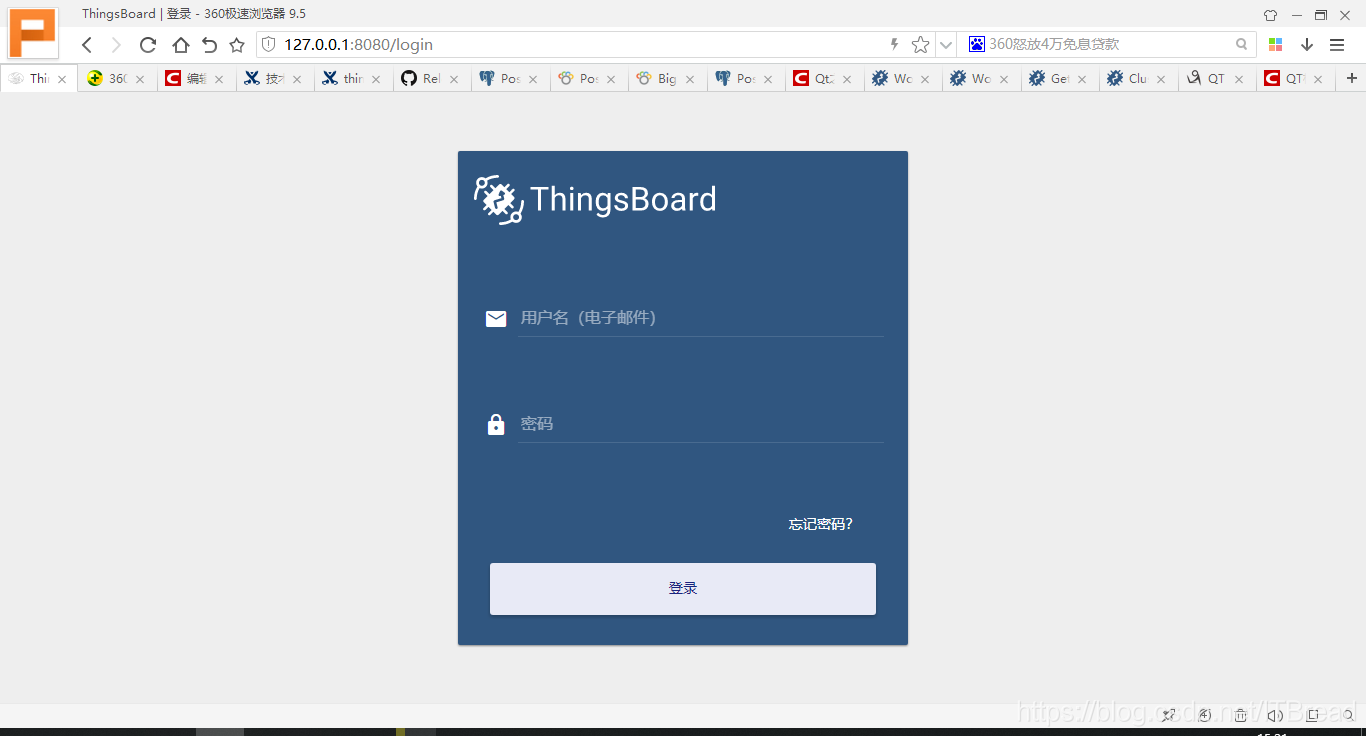Focus the 密码 password field
The height and width of the screenshot is (736, 1366).
click(x=700, y=424)
